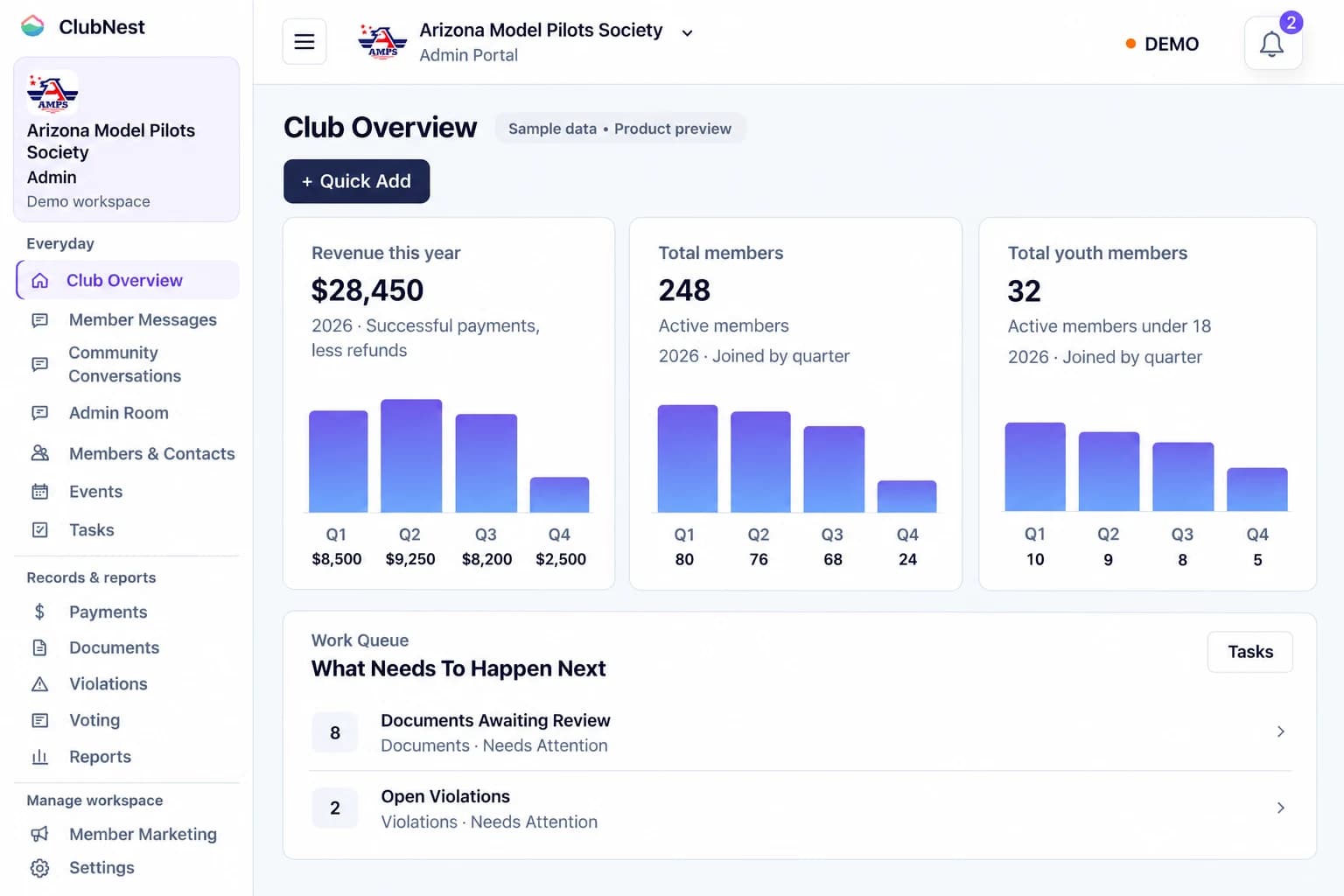The width and height of the screenshot is (1344, 896).
Task: Navigate to Reports
Action: [x=128, y=757]
